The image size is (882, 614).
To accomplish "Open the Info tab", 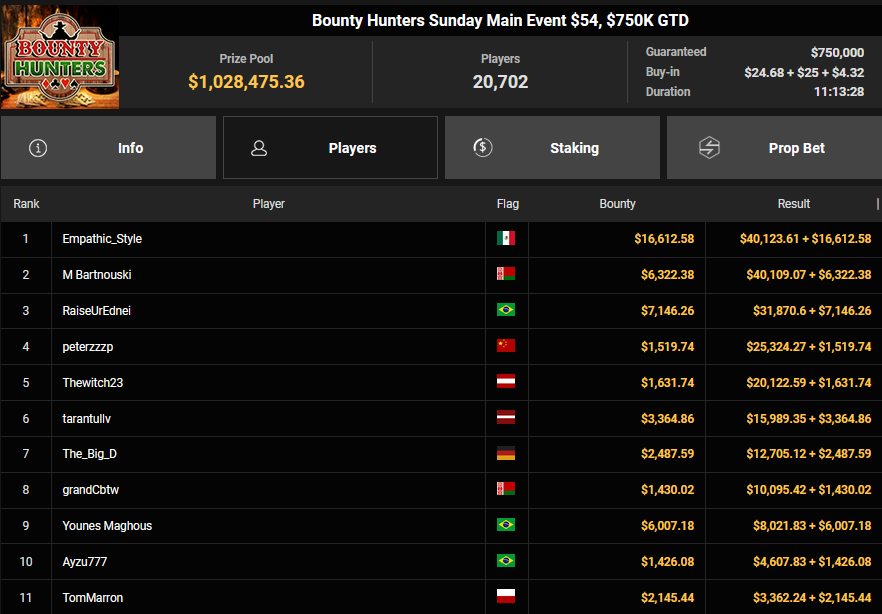I will click(108, 148).
